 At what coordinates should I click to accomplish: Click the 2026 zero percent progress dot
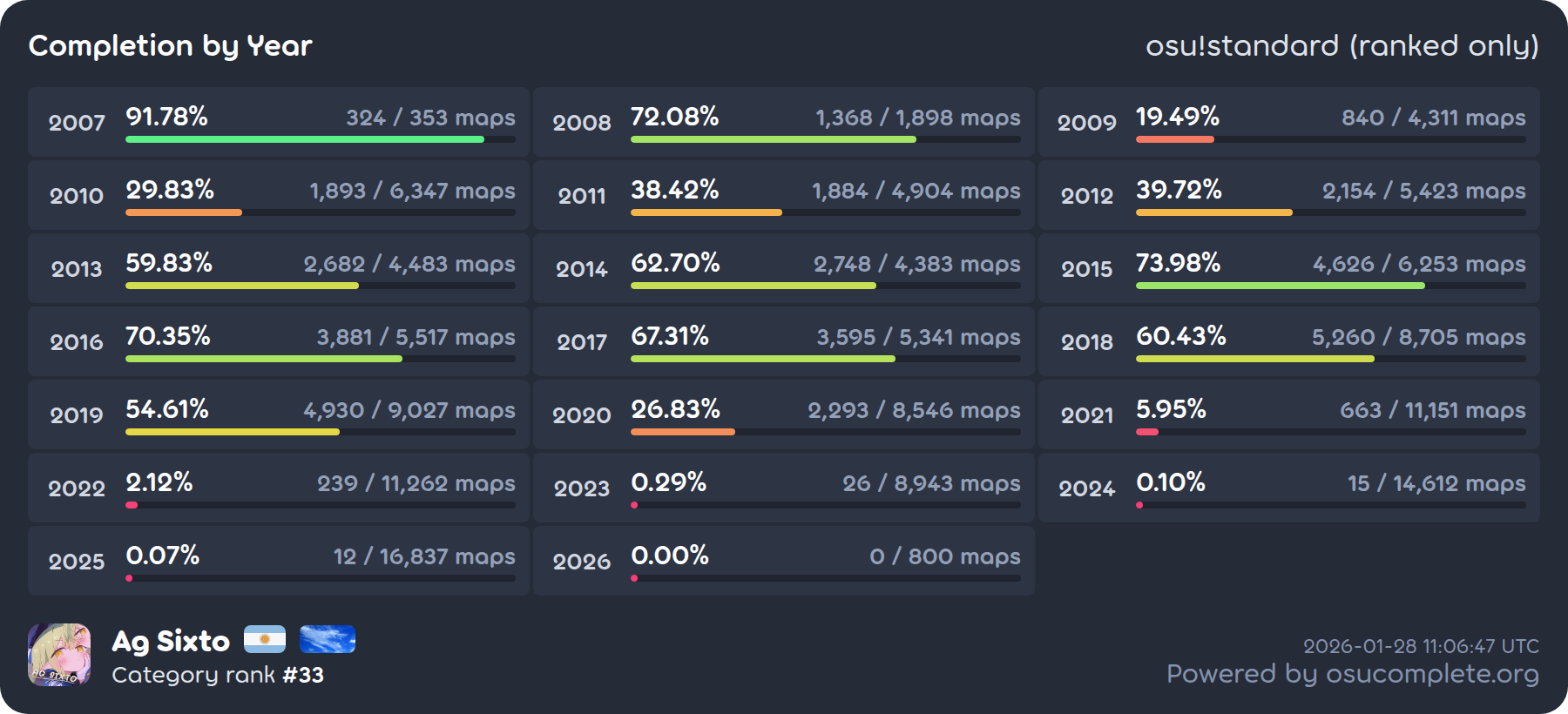(634, 578)
